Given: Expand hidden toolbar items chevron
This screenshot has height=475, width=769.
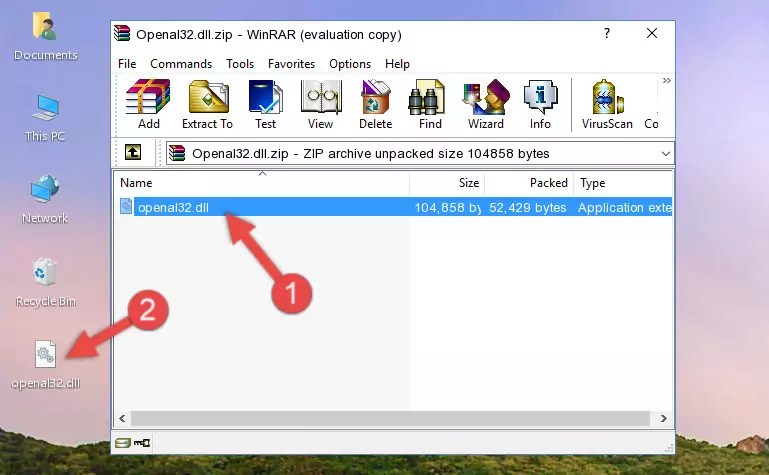Looking at the screenshot, I should 666,81.
